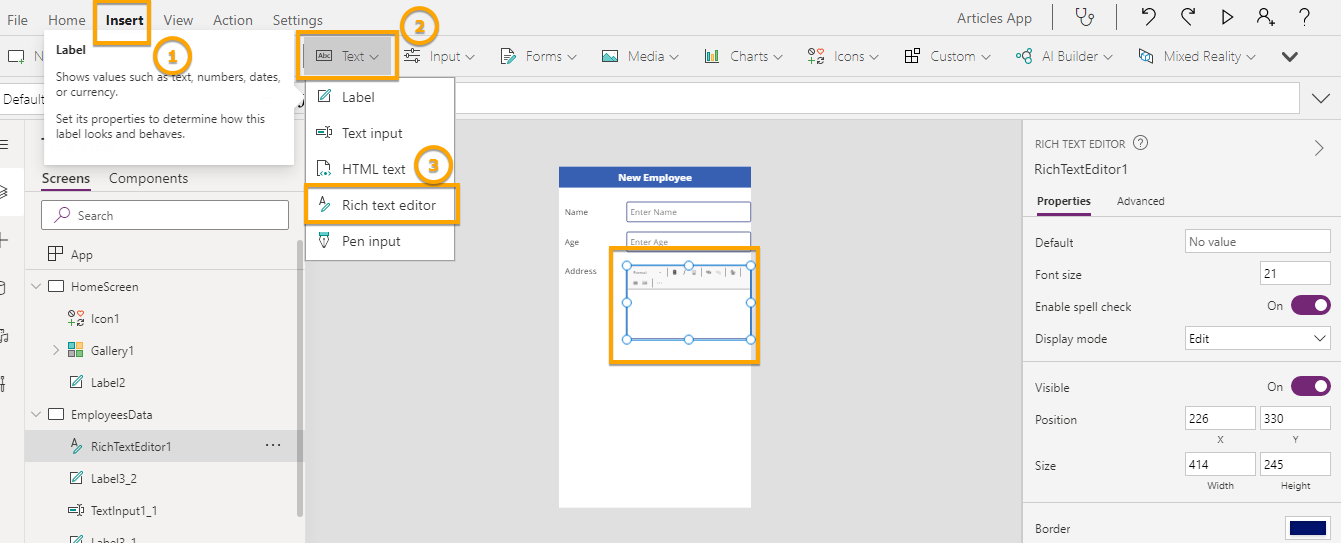Open the Forms dropdown
1341x543 pixels.
point(538,56)
